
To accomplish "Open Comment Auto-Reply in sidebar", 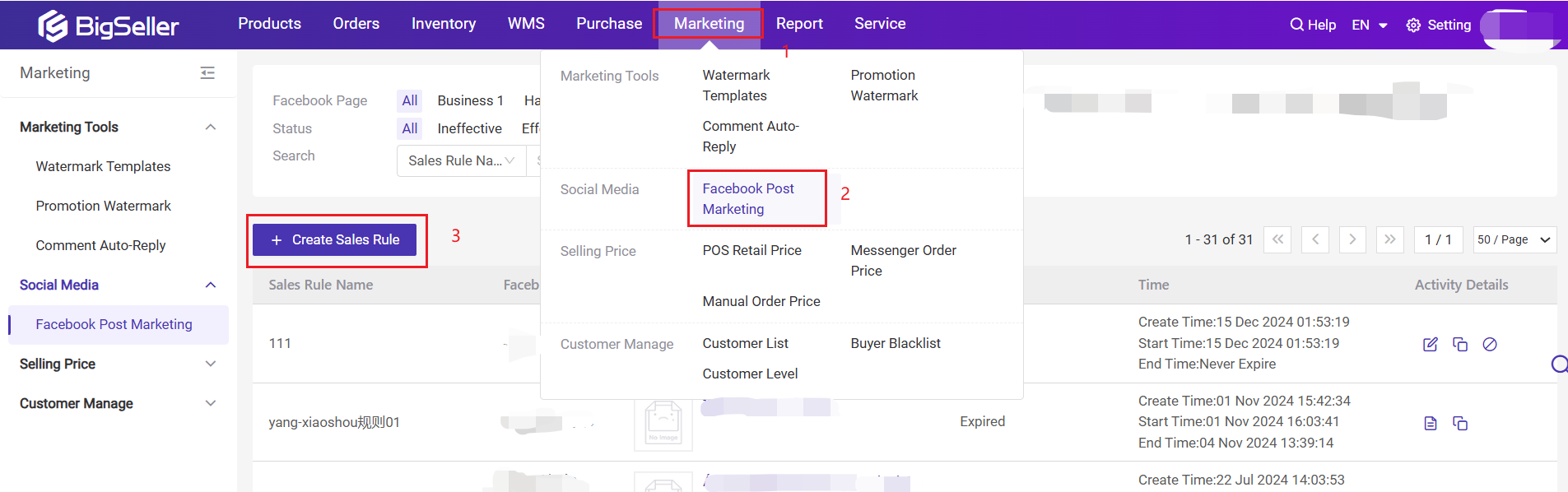I will point(100,245).
